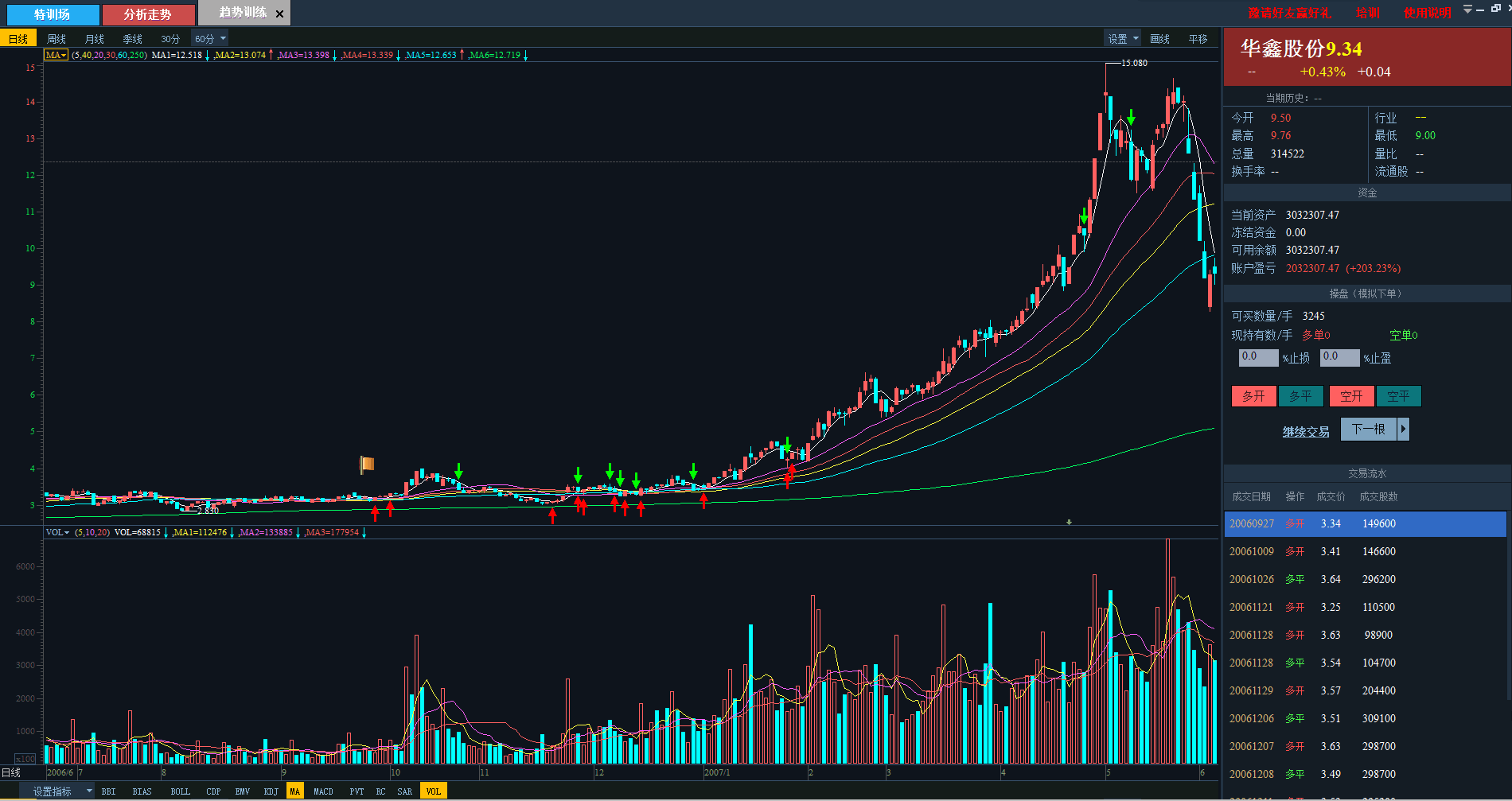The image size is (1512, 801).
Task: Switch to the 特训场 tab
Action: (53, 14)
